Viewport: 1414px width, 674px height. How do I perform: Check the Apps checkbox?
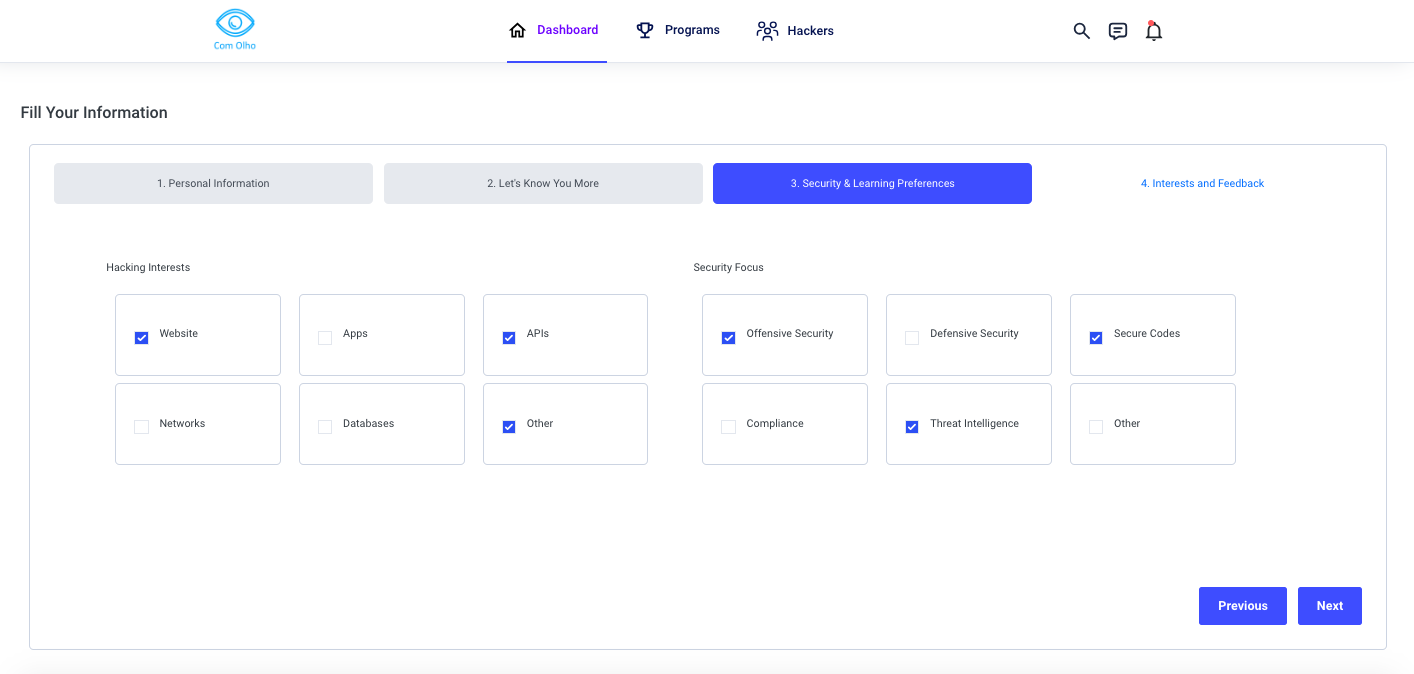pyautogui.click(x=325, y=338)
